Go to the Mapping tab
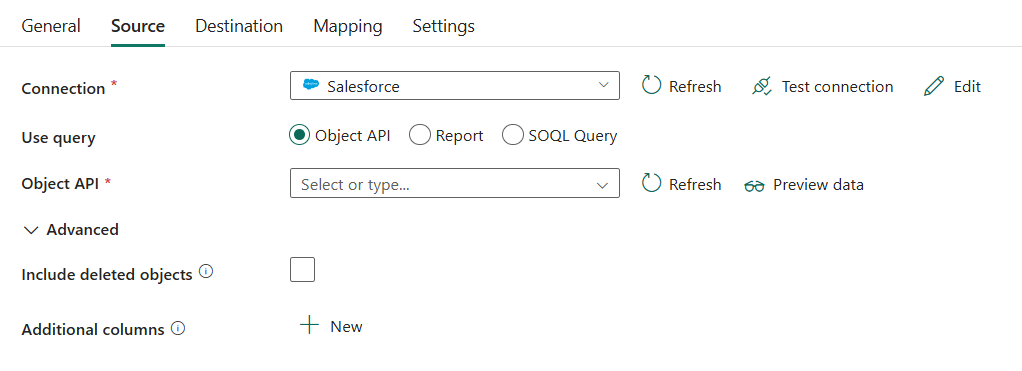The image size is (1022, 371). pos(347,26)
